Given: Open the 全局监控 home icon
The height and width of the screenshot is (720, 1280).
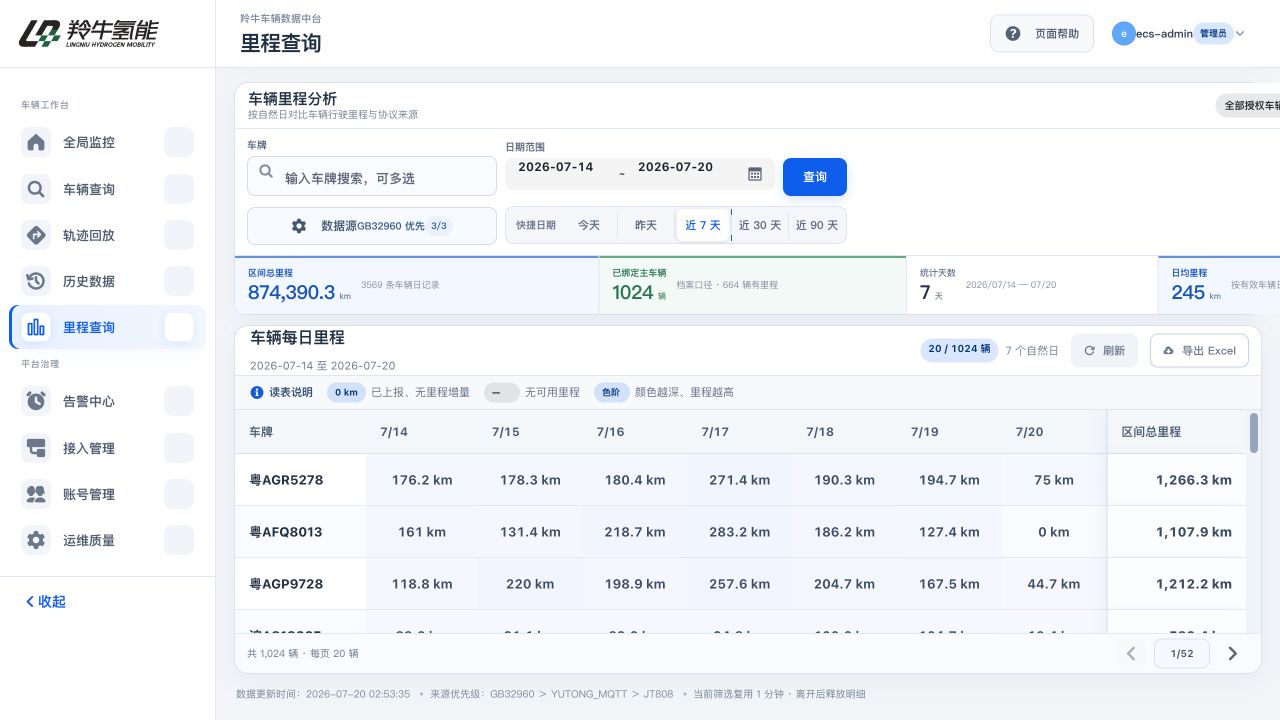Looking at the screenshot, I should click(x=36, y=142).
